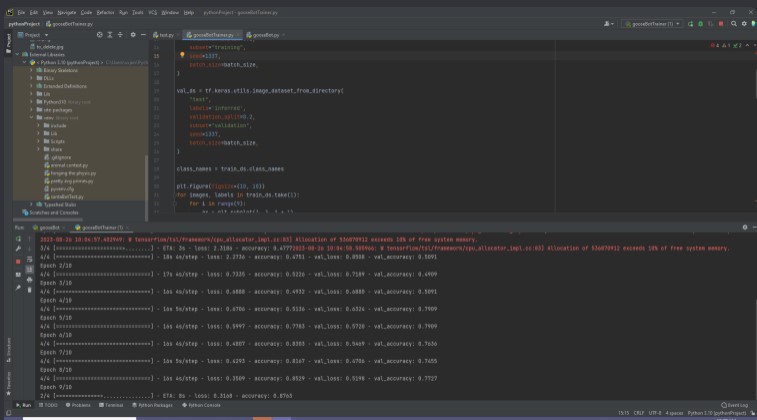Screen dimensions: 757x420
Task: Collapse the External Libraries node
Action: pyautogui.click(x=17, y=55)
